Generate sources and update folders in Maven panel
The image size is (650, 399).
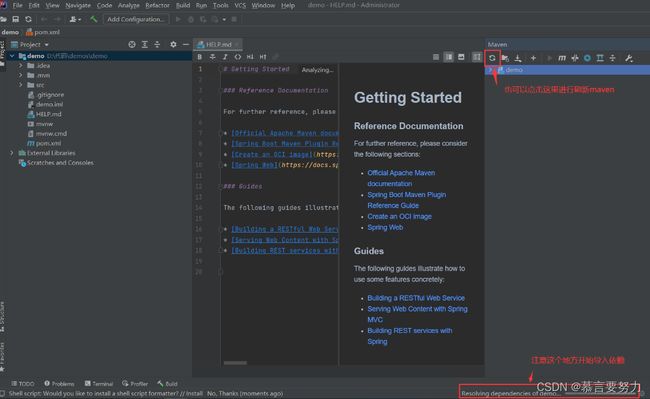[505, 58]
